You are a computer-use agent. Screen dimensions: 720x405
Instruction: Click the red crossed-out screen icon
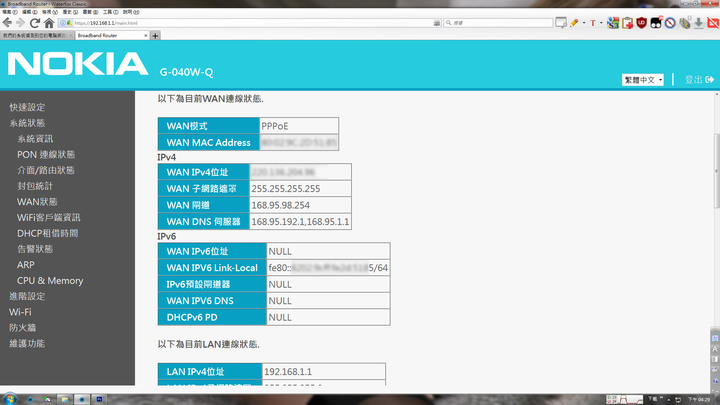pyautogui.click(x=713, y=22)
